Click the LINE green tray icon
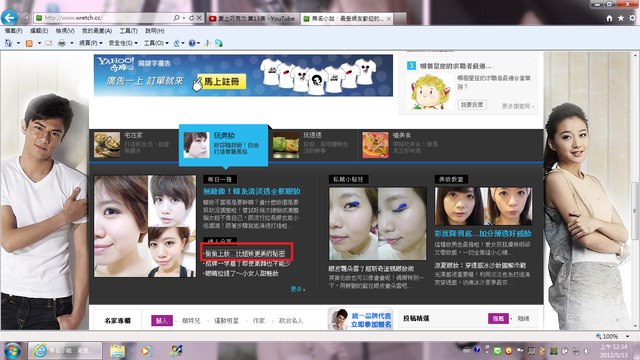 tap(497, 351)
